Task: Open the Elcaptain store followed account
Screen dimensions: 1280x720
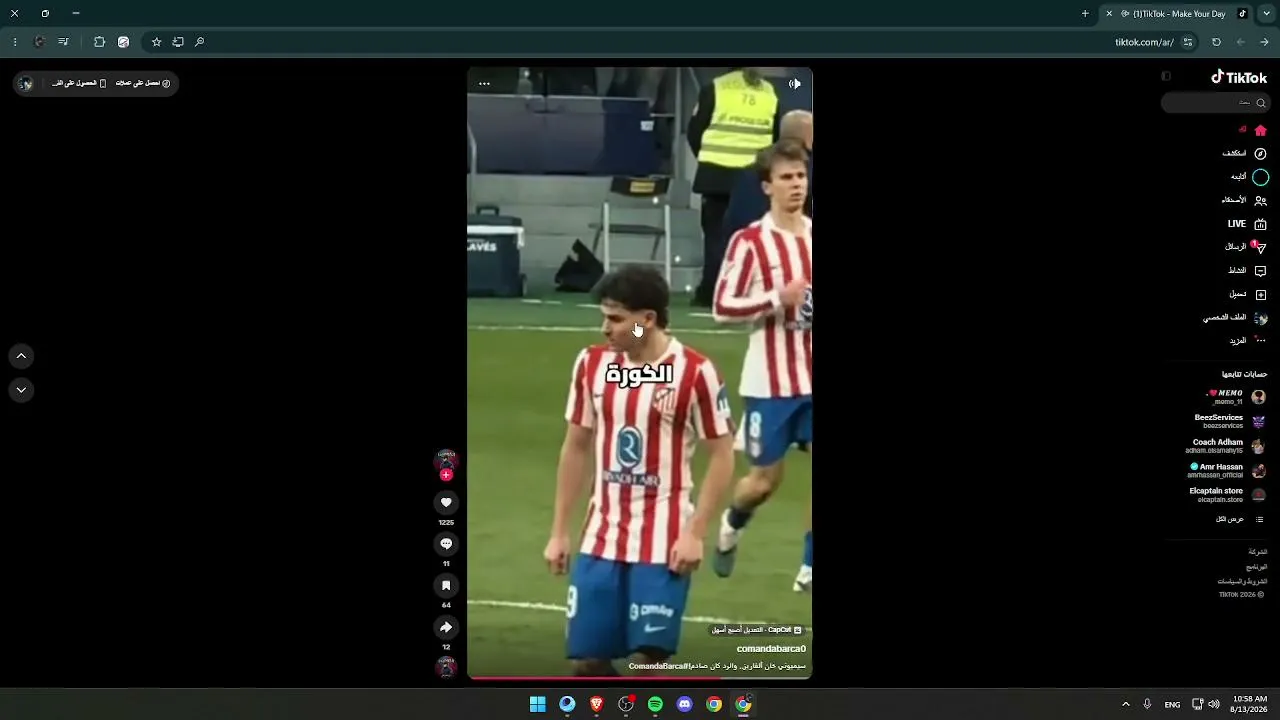Action: [x=1227, y=495]
